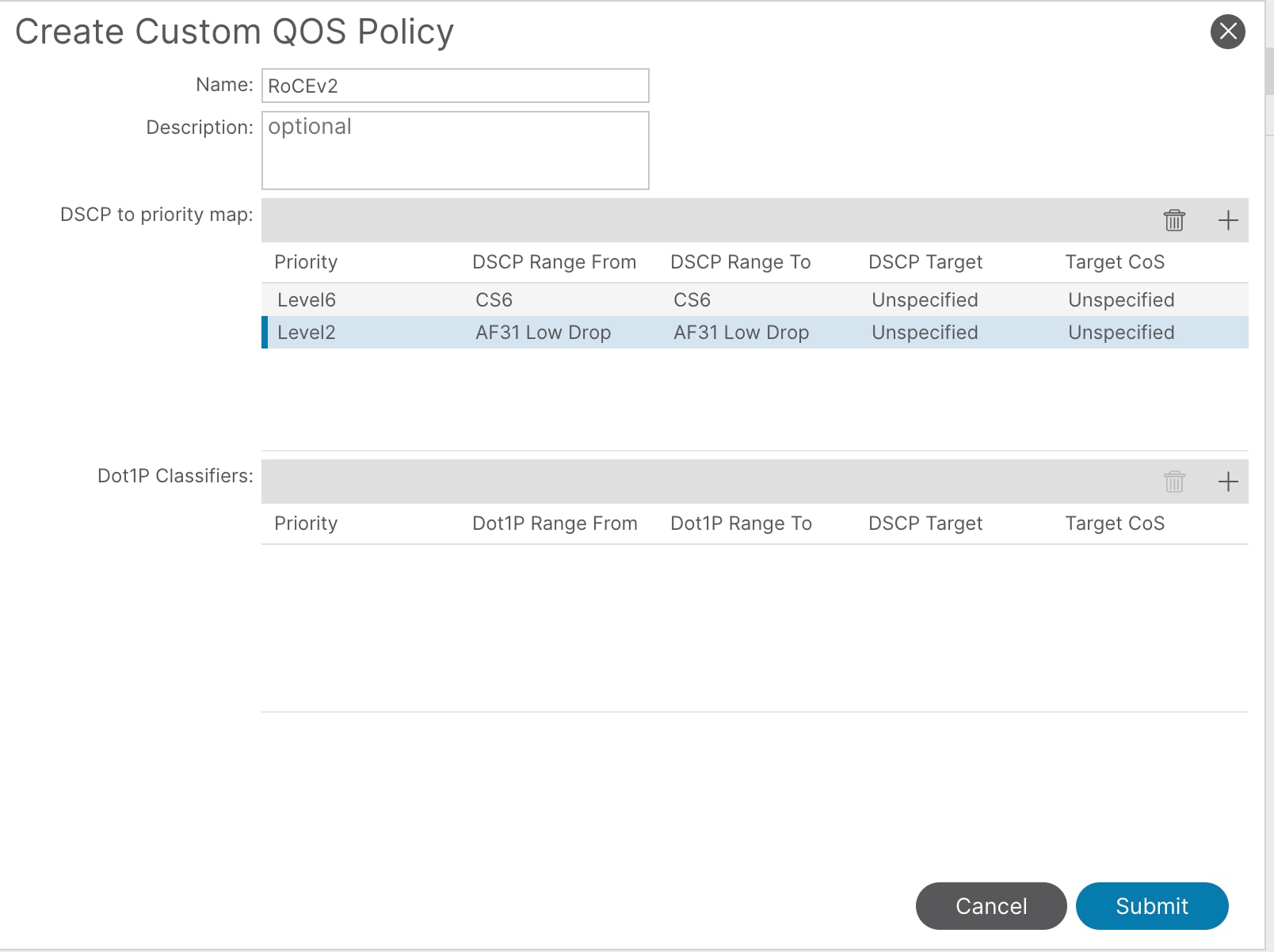Click inside the Name field showing RoCEv2
The height and width of the screenshot is (952, 1274).
(x=454, y=85)
